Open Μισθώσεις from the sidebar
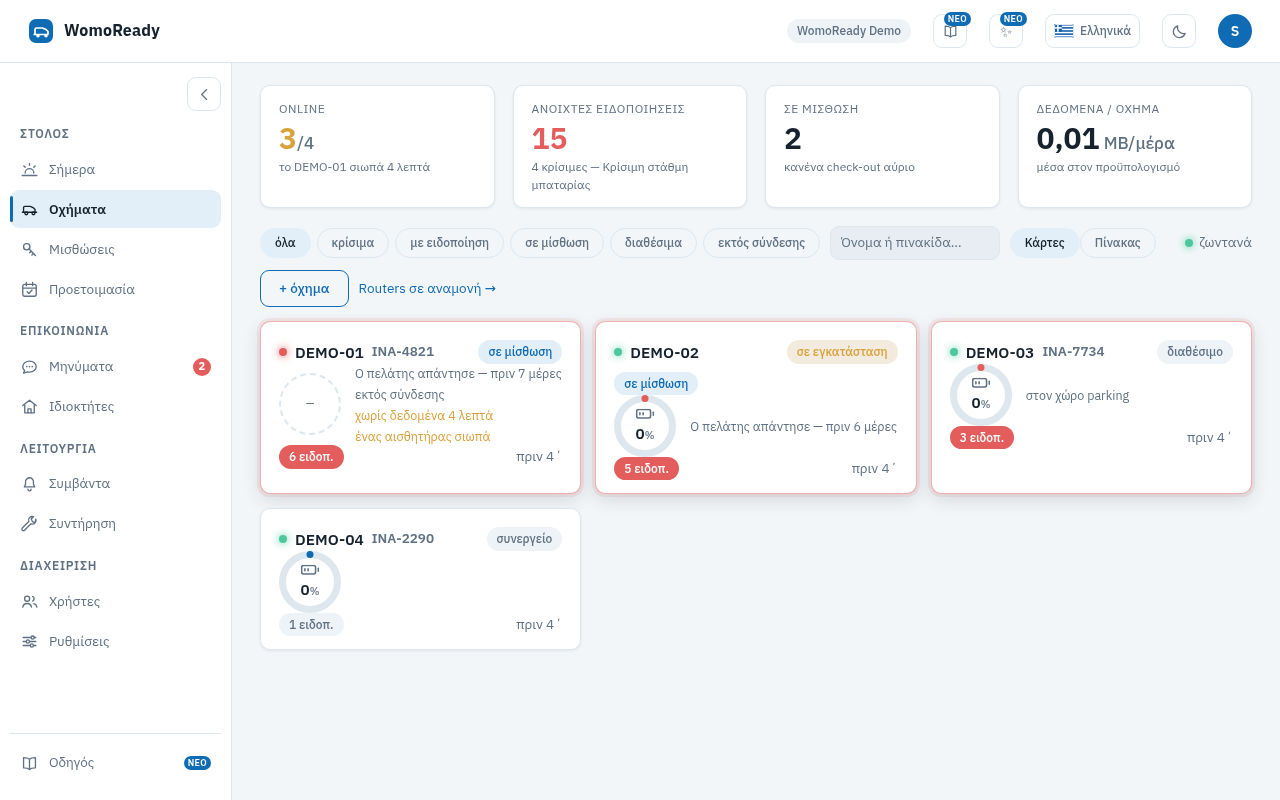1280x800 pixels. 115,249
